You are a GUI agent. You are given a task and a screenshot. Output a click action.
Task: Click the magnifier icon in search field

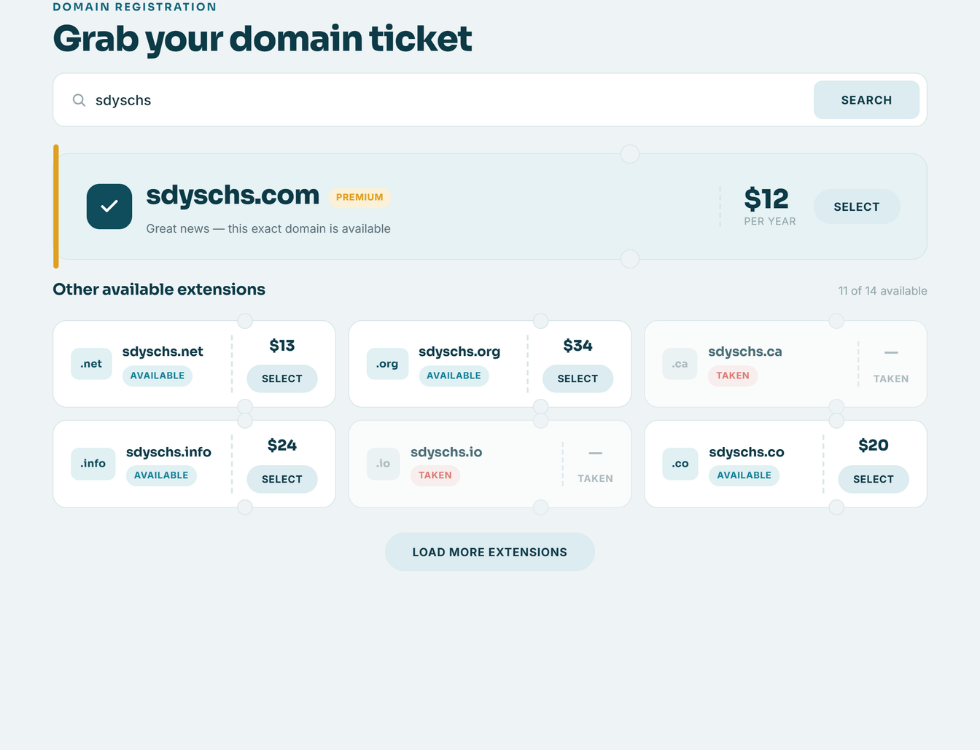pyautogui.click(x=79, y=100)
